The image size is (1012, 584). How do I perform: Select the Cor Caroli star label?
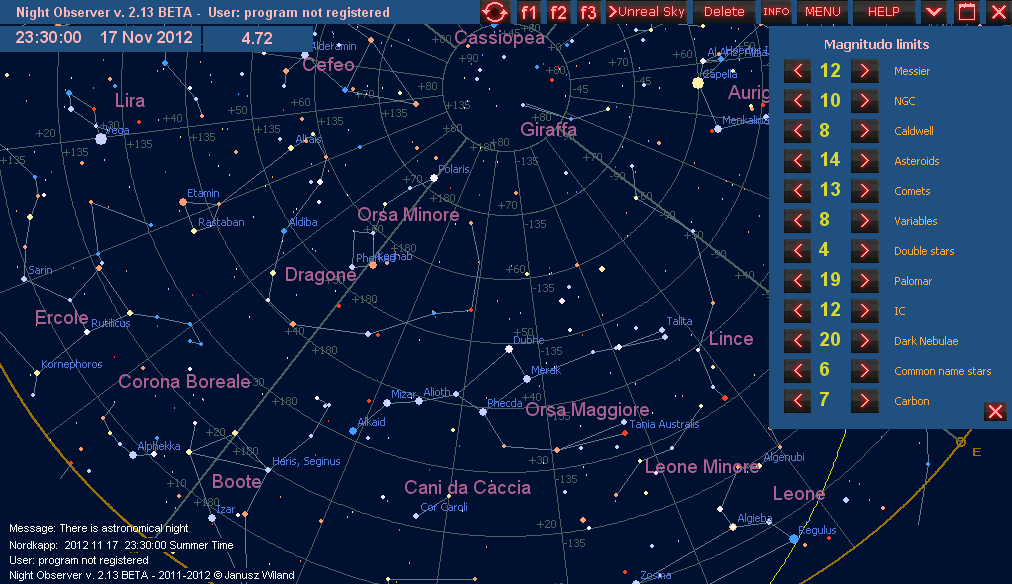pos(444,507)
